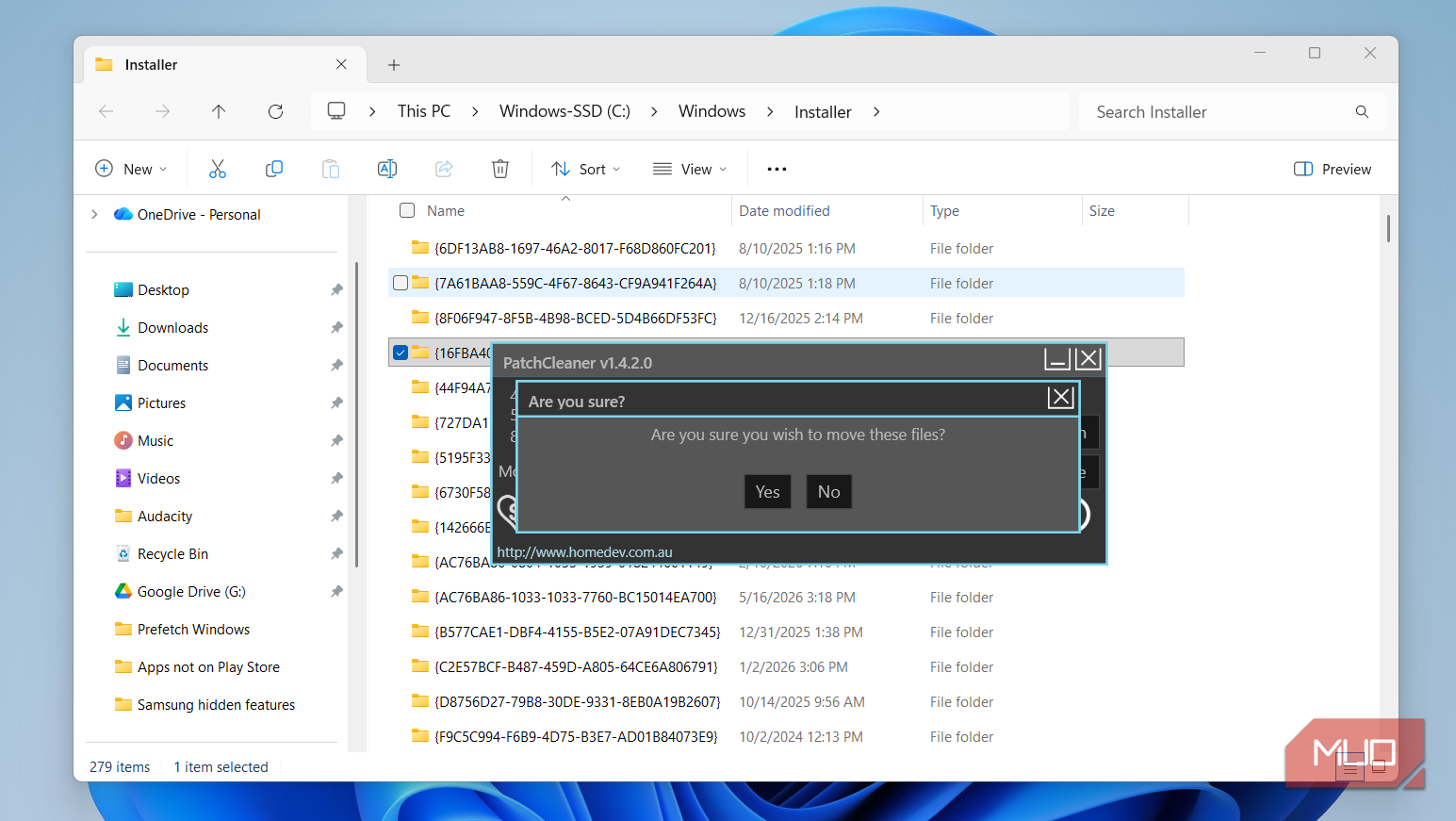Screen dimensions: 1456x821
Task: Click the Paste clipboard icon
Action: [331, 169]
